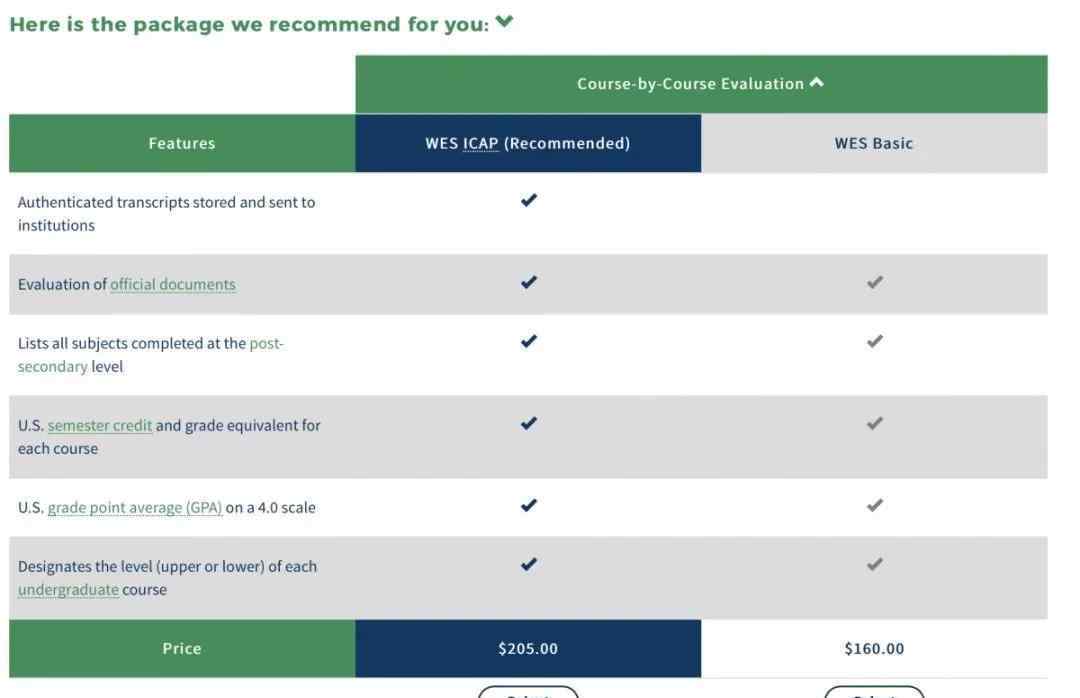Click WES Basic checkmark for undergraduate course level

point(875,564)
